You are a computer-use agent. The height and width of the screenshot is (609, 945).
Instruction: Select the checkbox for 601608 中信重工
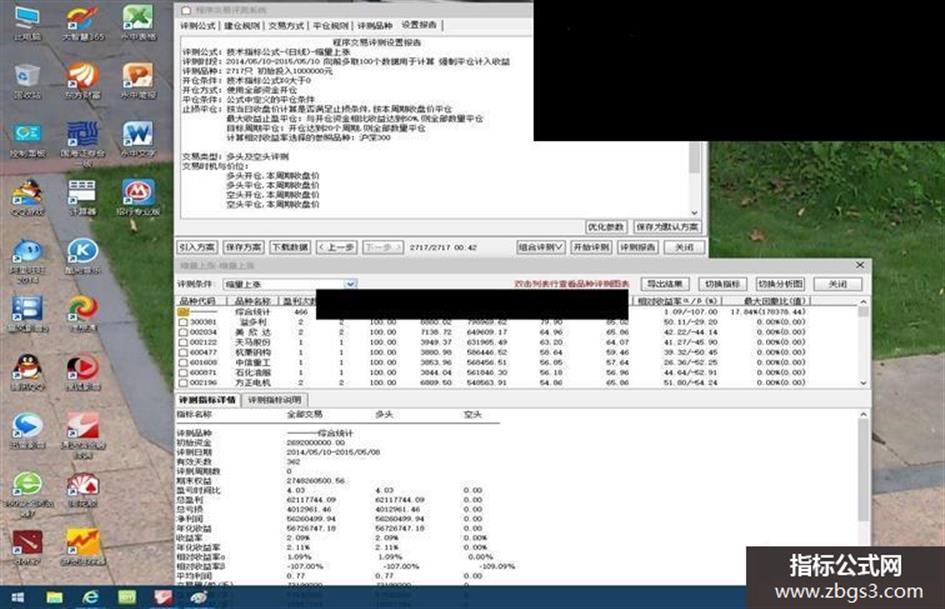[183, 362]
